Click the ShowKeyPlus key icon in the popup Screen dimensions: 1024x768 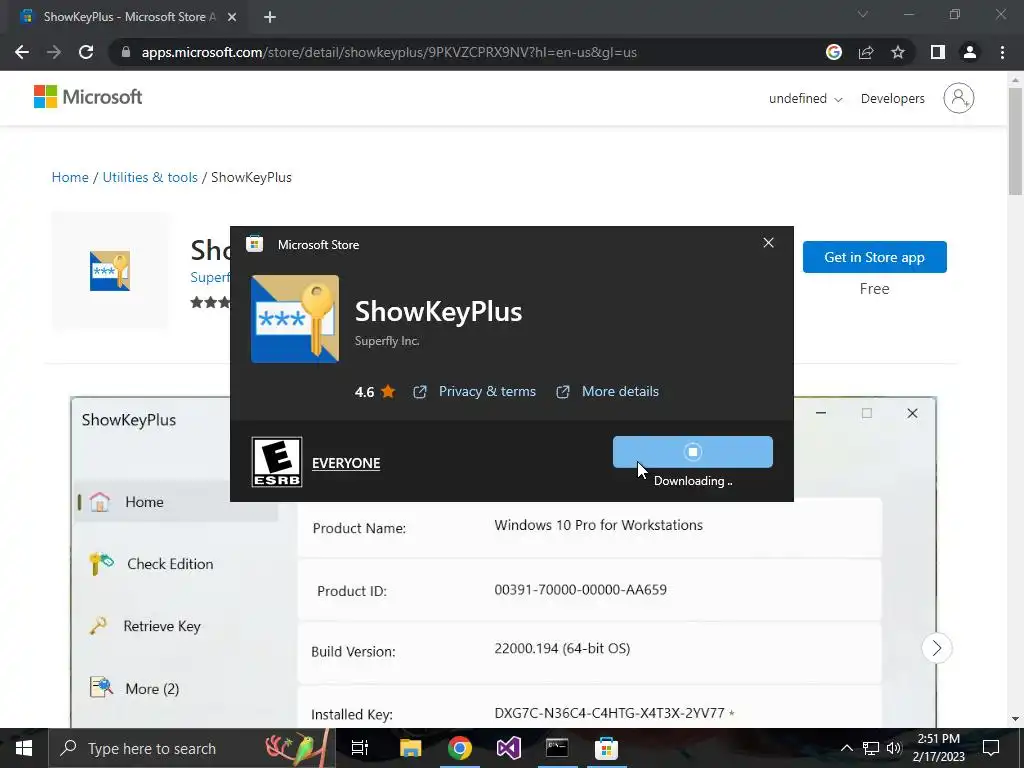pyautogui.click(x=295, y=319)
